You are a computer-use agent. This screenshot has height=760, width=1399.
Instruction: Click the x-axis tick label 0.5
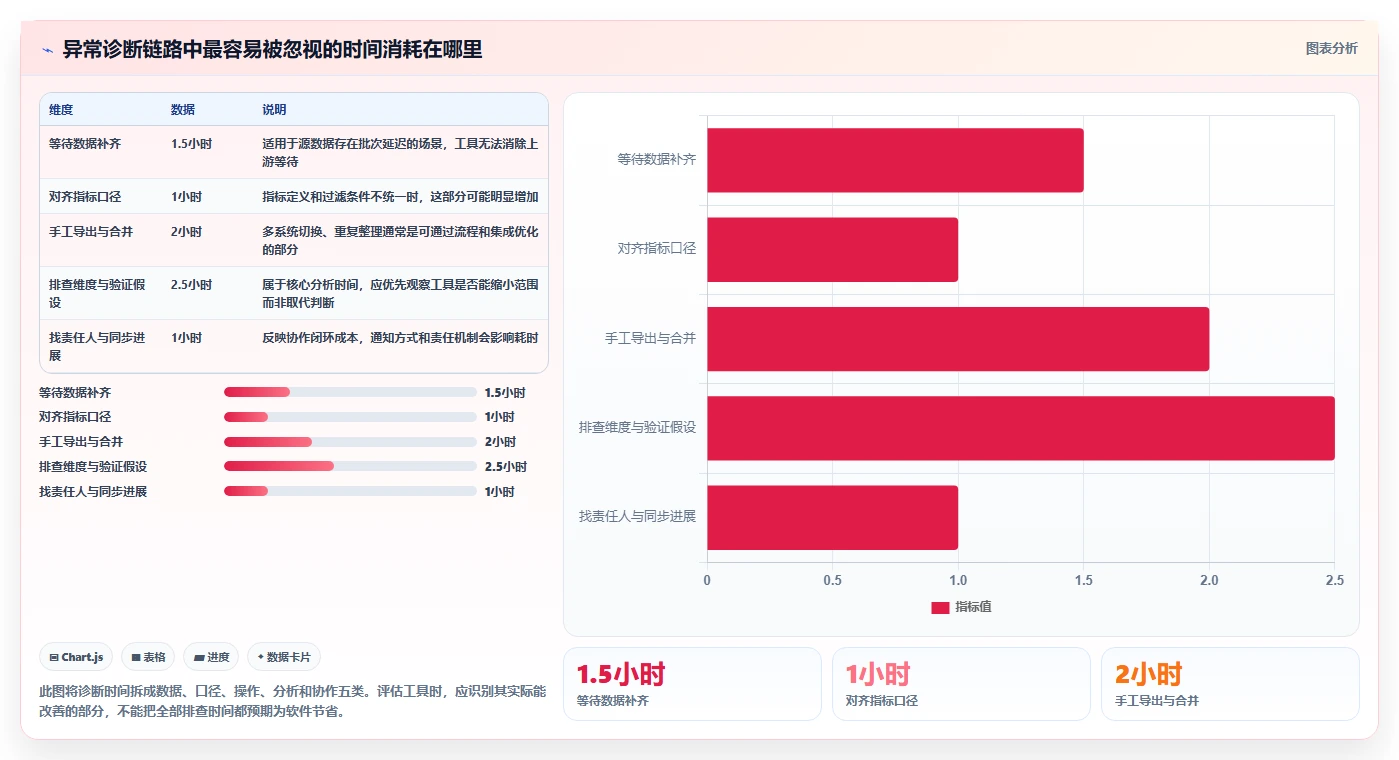[x=832, y=580]
